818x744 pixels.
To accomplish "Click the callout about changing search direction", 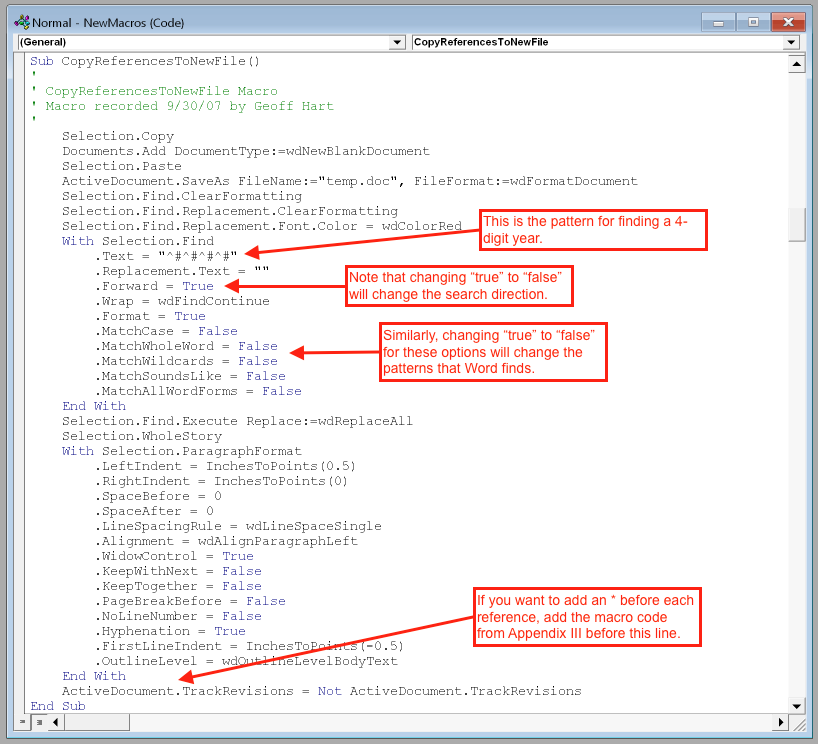I will pos(459,287).
